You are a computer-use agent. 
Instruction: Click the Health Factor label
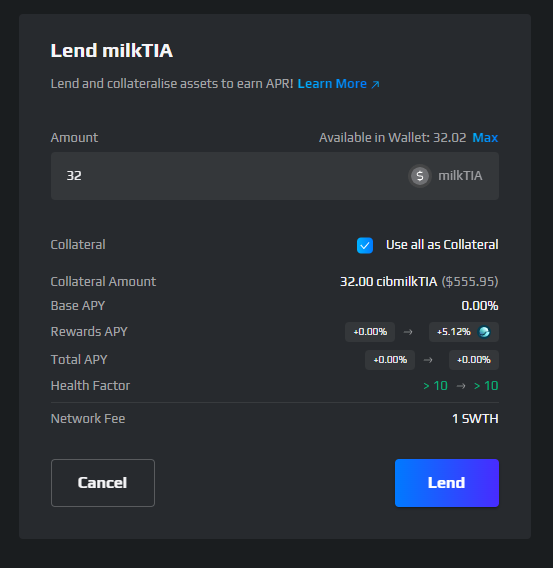[90, 386]
